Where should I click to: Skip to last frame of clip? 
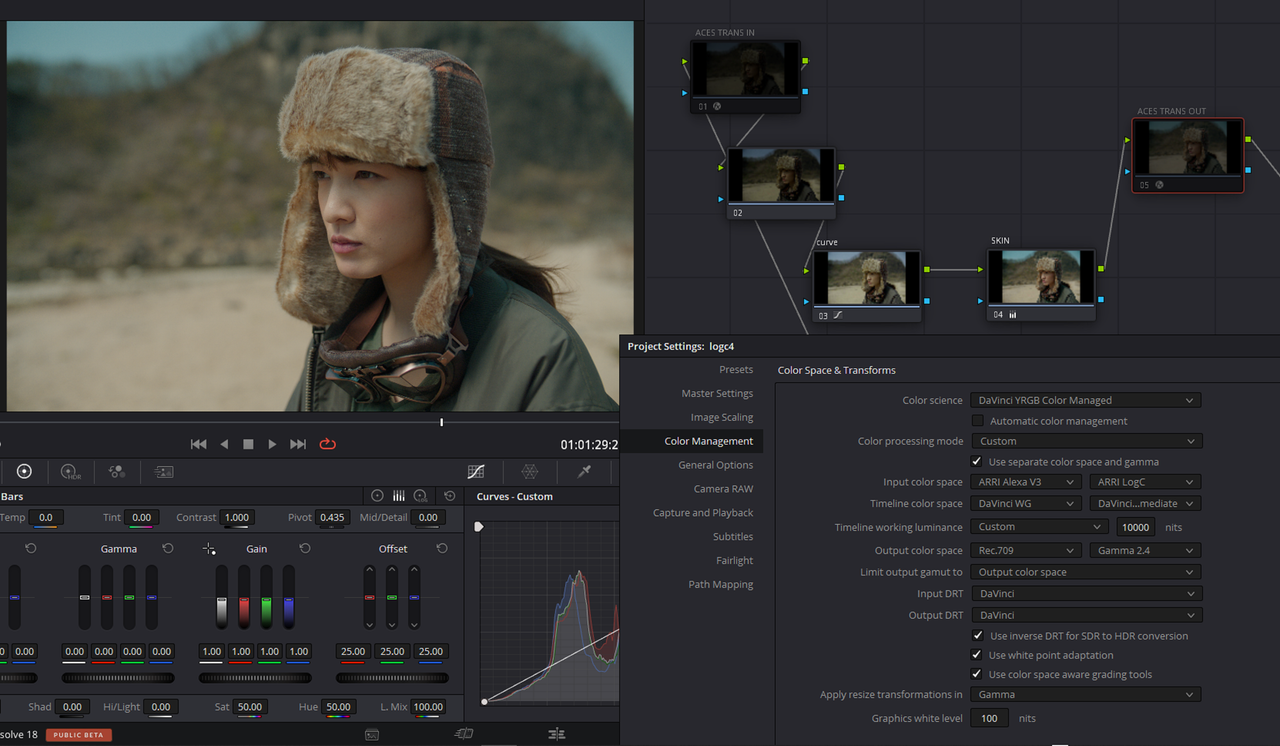pos(298,444)
